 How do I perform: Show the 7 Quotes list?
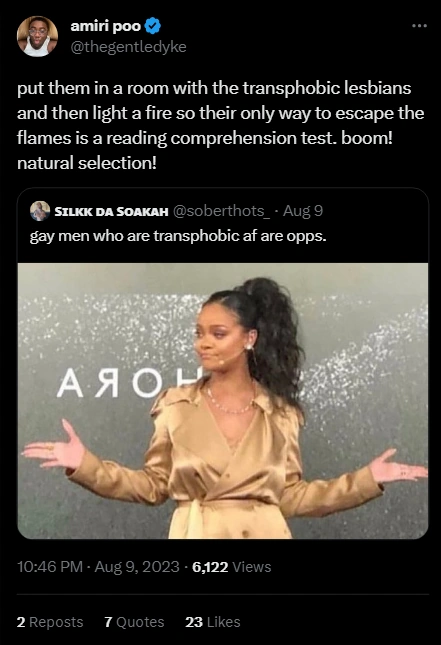click(x=134, y=622)
